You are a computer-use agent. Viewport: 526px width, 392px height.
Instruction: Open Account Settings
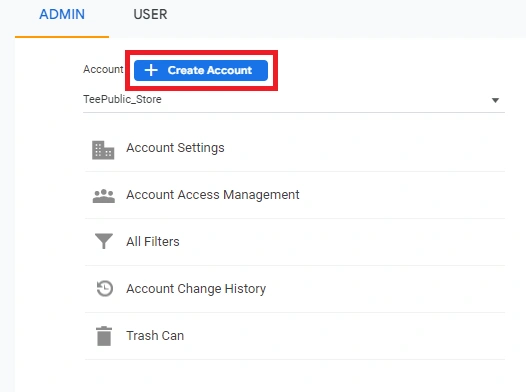[295, 148]
